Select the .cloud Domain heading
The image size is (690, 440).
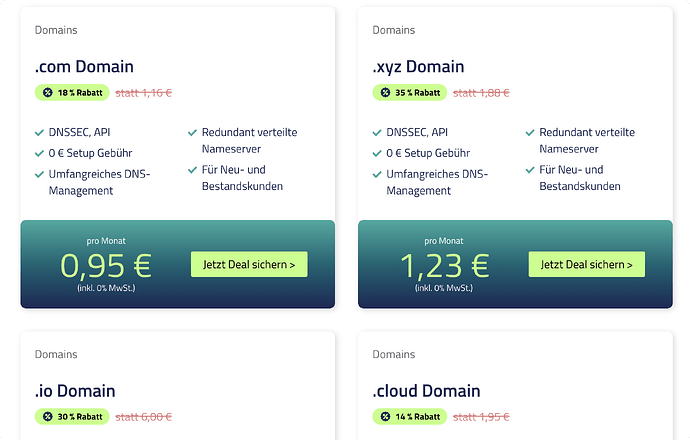[426, 391]
